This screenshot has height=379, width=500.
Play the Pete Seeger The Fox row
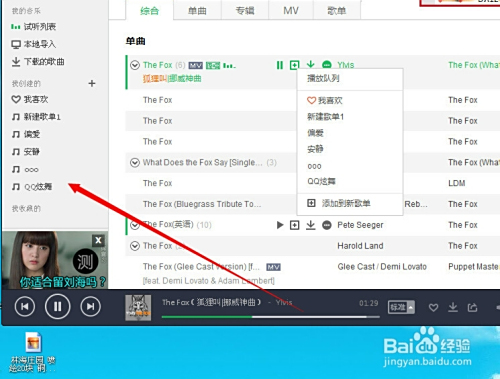(280, 225)
